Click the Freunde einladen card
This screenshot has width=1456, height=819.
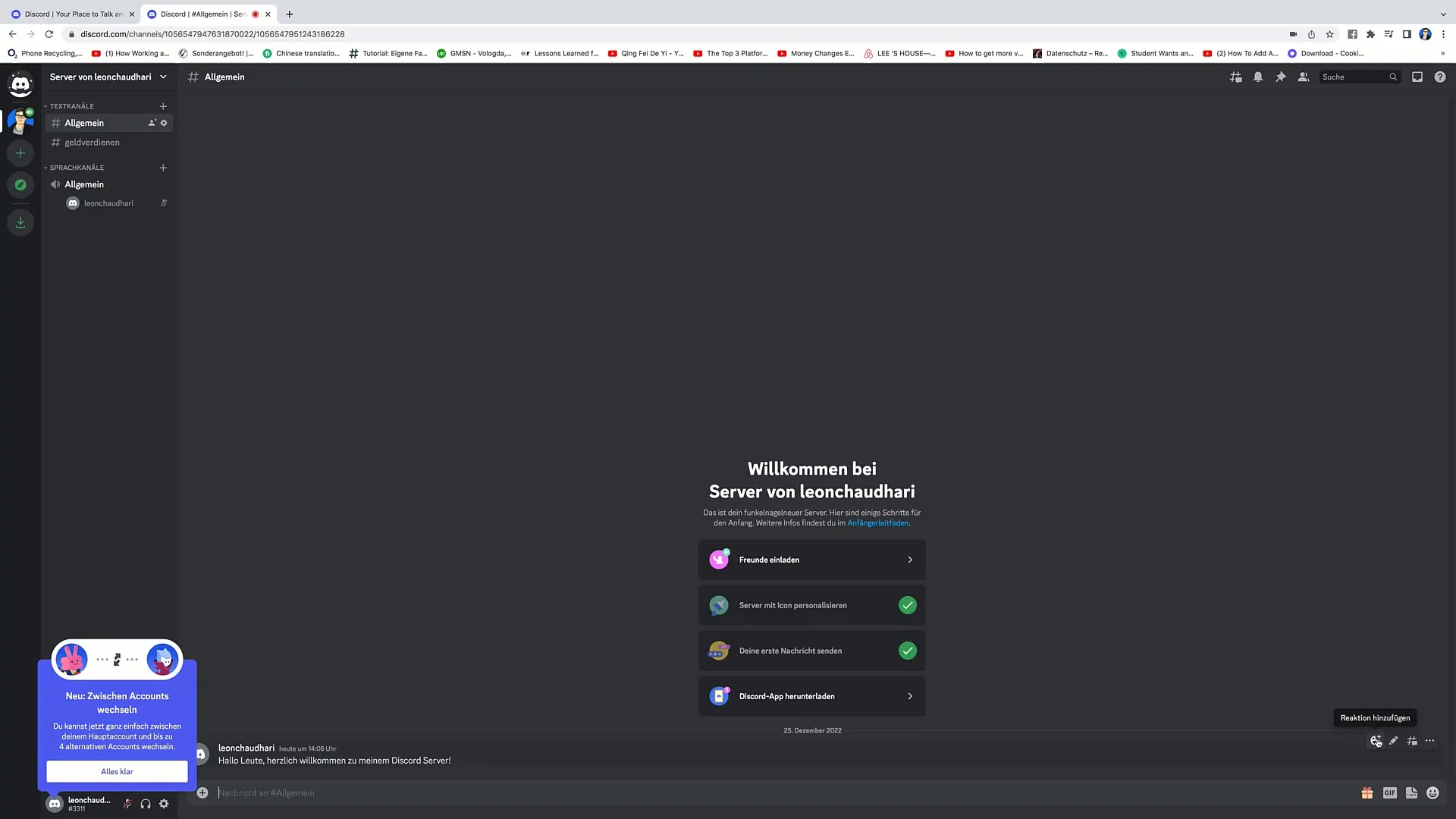point(811,560)
